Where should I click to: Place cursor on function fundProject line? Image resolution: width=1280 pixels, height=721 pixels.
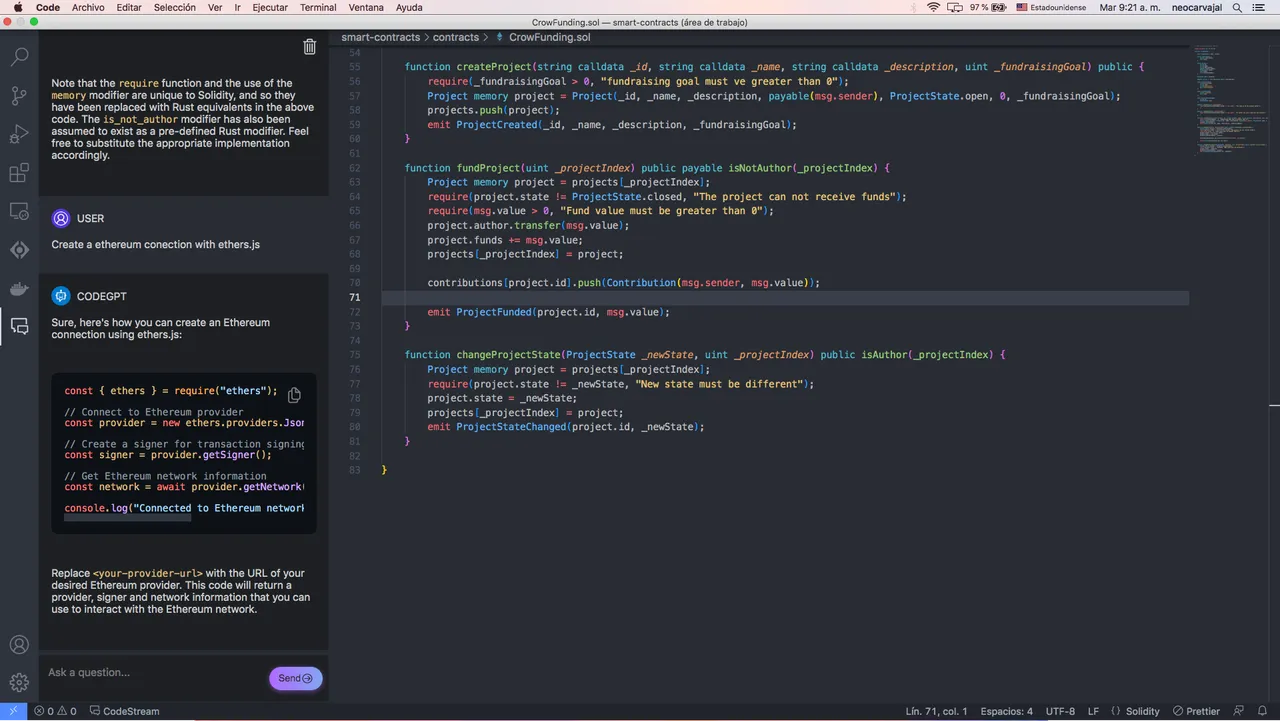pyautogui.click(x=647, y=168)
